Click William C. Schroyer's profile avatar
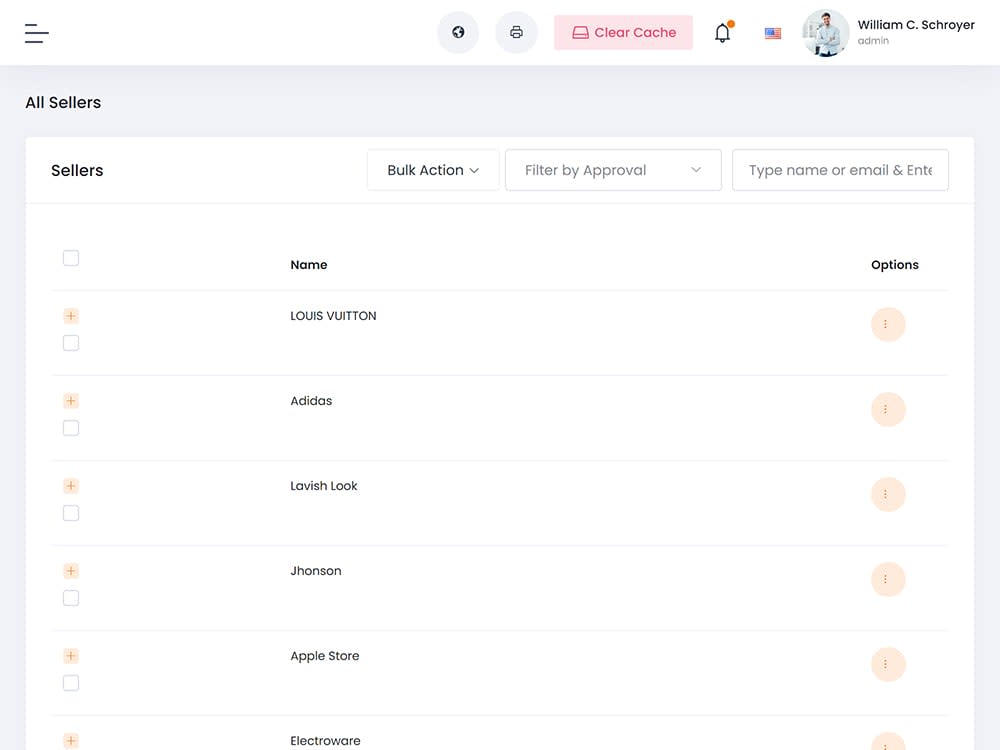 click(x=825, y=33)
